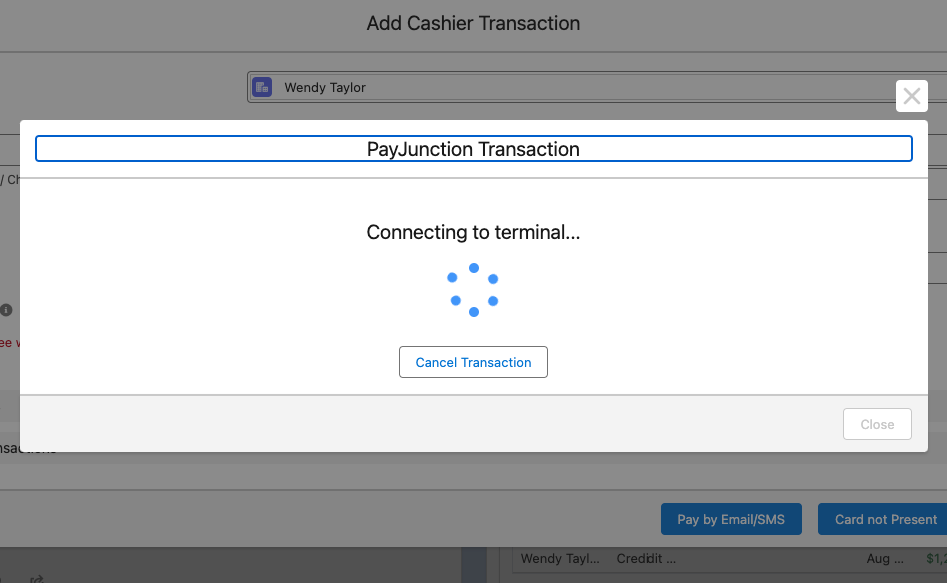Click the Aug date cell in bottom row
The width and height of the screenshot is (947, 583).
pyautogui.click(x=885, y=558)
